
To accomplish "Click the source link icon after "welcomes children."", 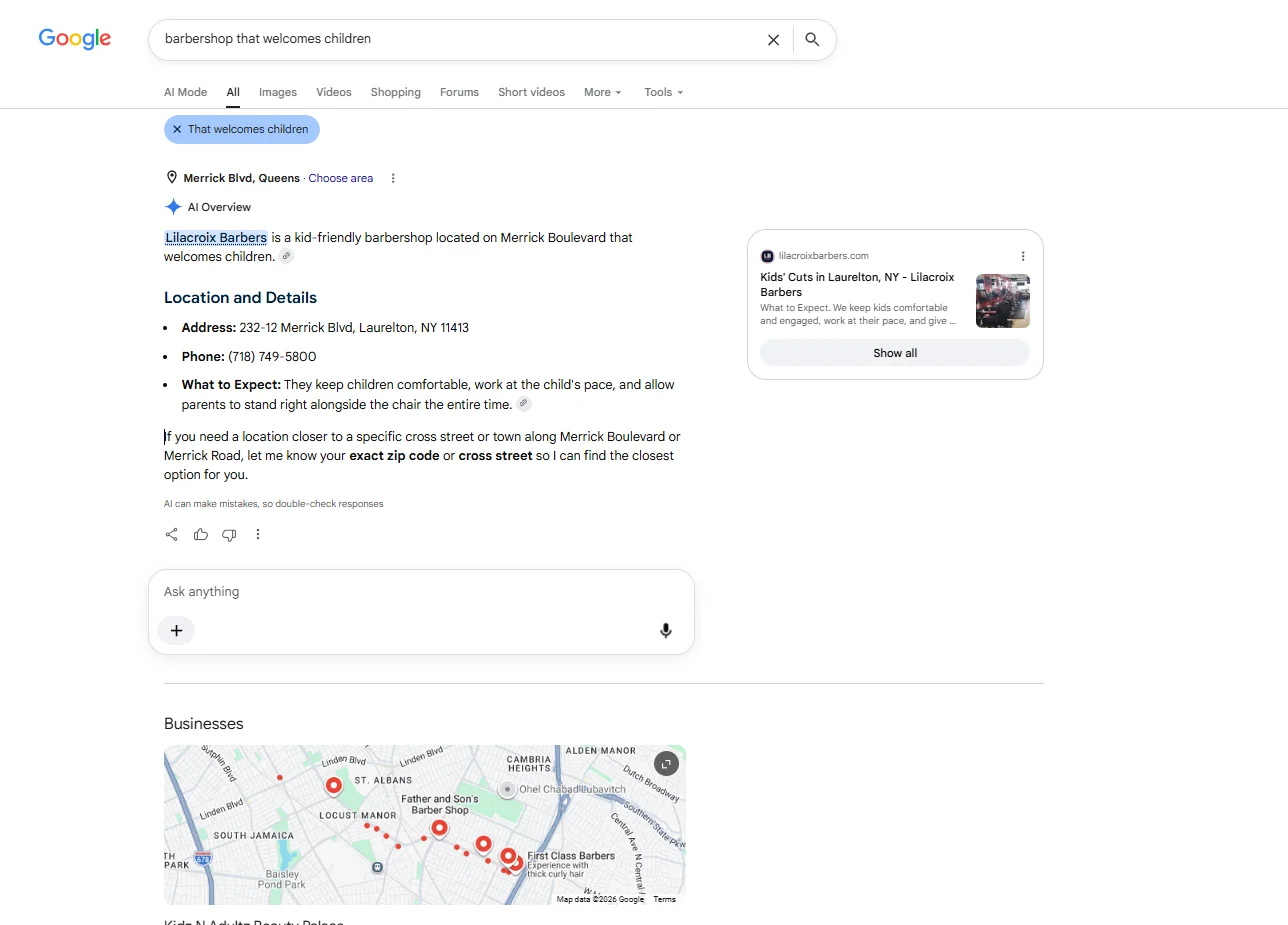I will [286, 256].
